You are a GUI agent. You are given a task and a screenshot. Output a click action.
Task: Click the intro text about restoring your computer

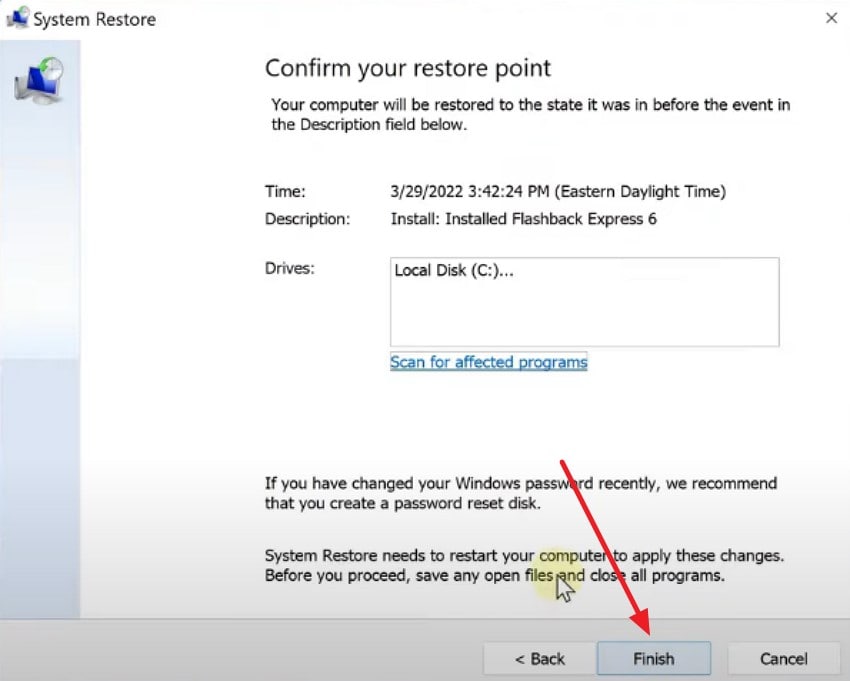click(530, 114)
